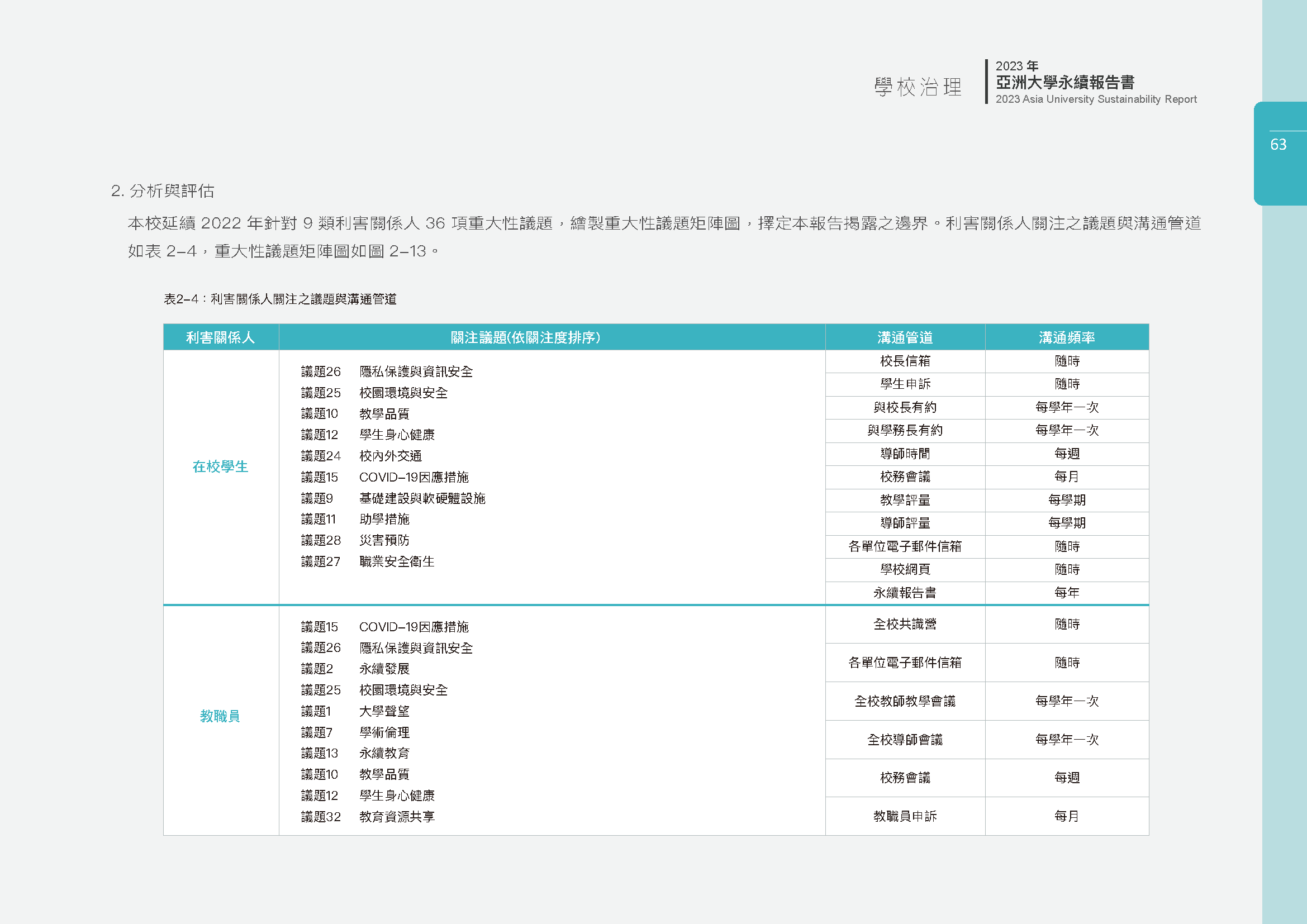This screenshot has height=924, width=1307.
Task: Click frequency '每月' beside student 校務會議
Action: click(x=1067, y=477)
